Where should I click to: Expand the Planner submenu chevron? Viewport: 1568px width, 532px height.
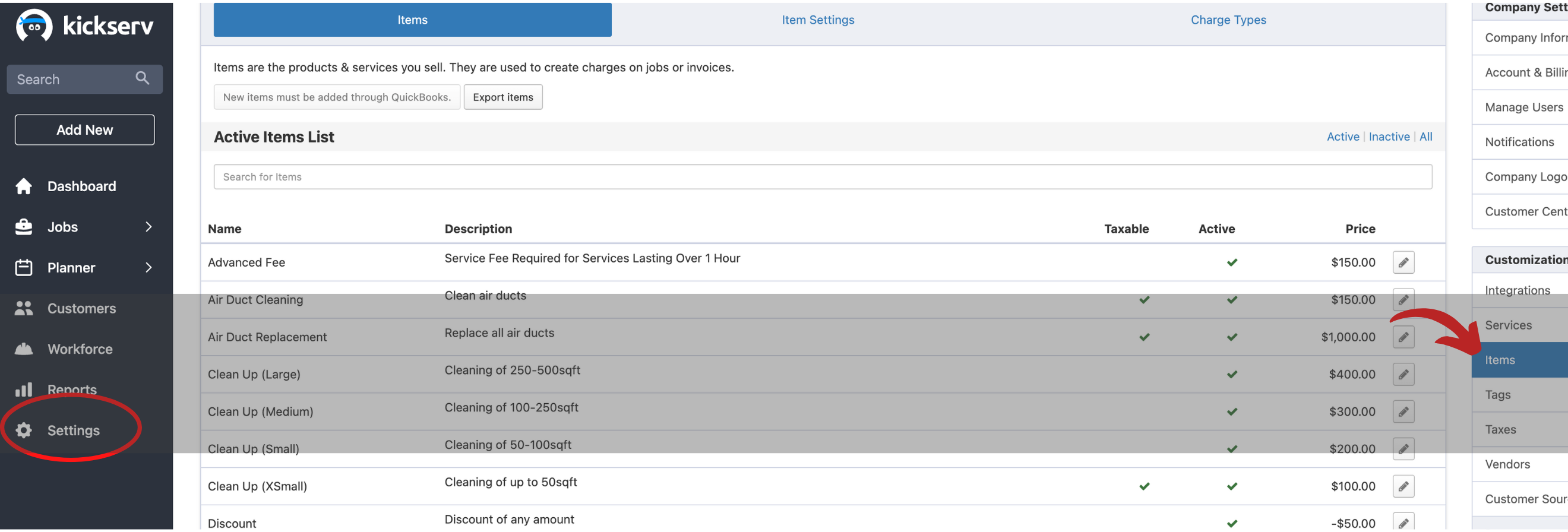tap(148, 268)
